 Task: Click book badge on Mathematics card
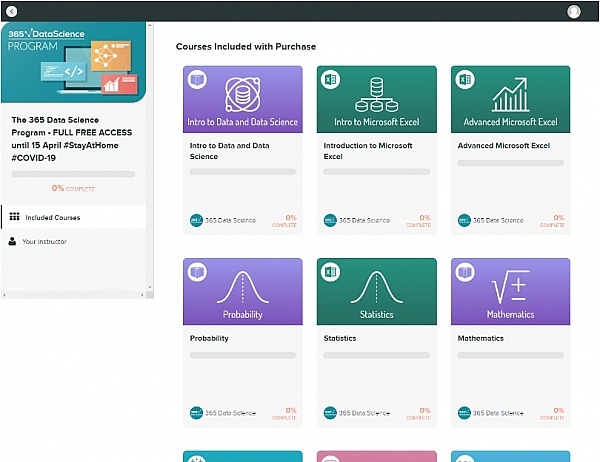coord(464,271)
